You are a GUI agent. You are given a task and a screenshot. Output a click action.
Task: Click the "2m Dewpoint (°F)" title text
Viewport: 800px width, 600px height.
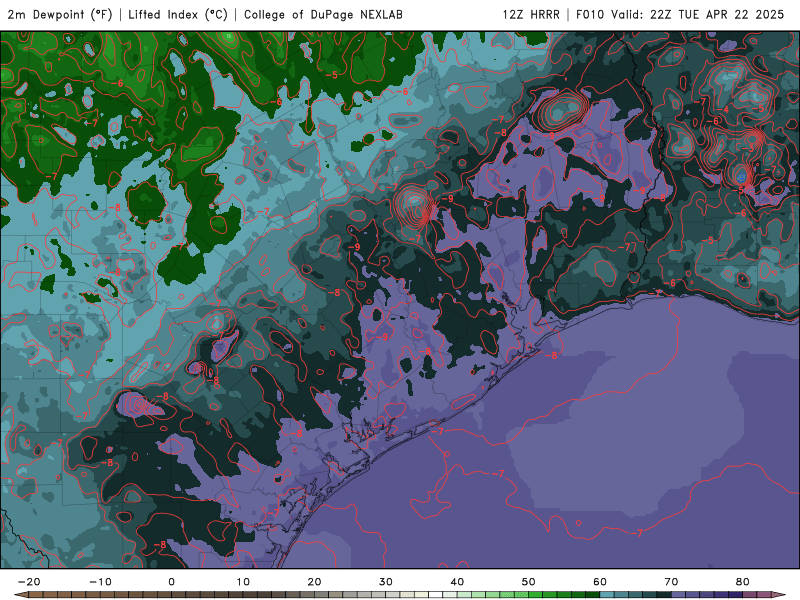[x=60, y=15]
